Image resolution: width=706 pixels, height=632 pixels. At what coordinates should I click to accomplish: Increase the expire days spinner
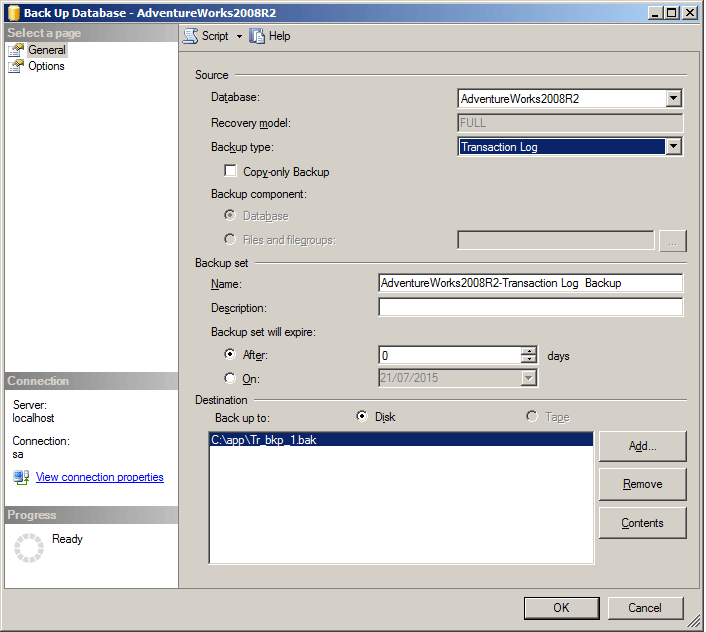[x=529, y=351]
